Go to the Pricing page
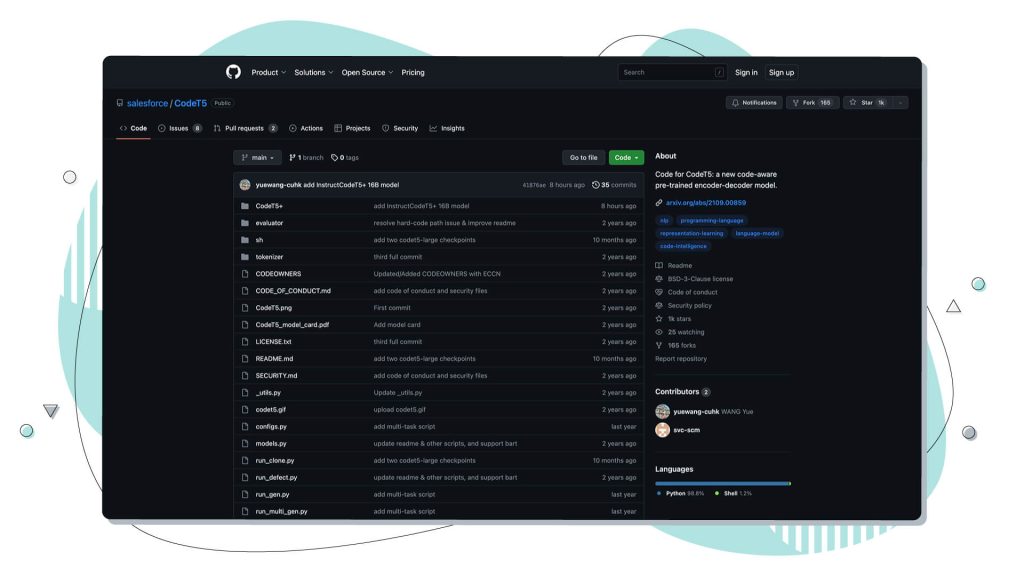The image size is (1024, 576). click(413, 72)
